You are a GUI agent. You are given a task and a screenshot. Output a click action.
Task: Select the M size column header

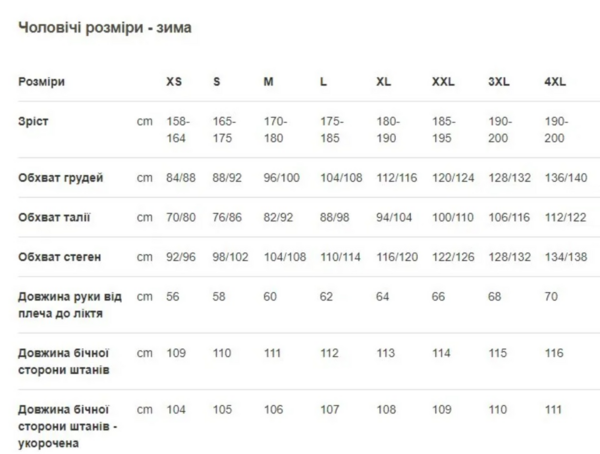click(268, 81)
